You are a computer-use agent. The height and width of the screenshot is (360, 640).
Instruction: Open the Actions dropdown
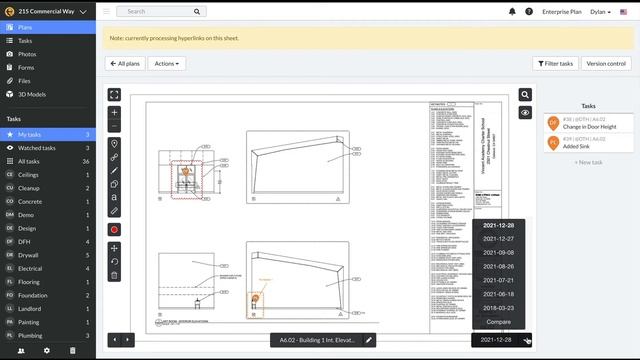tap(167, 64)
